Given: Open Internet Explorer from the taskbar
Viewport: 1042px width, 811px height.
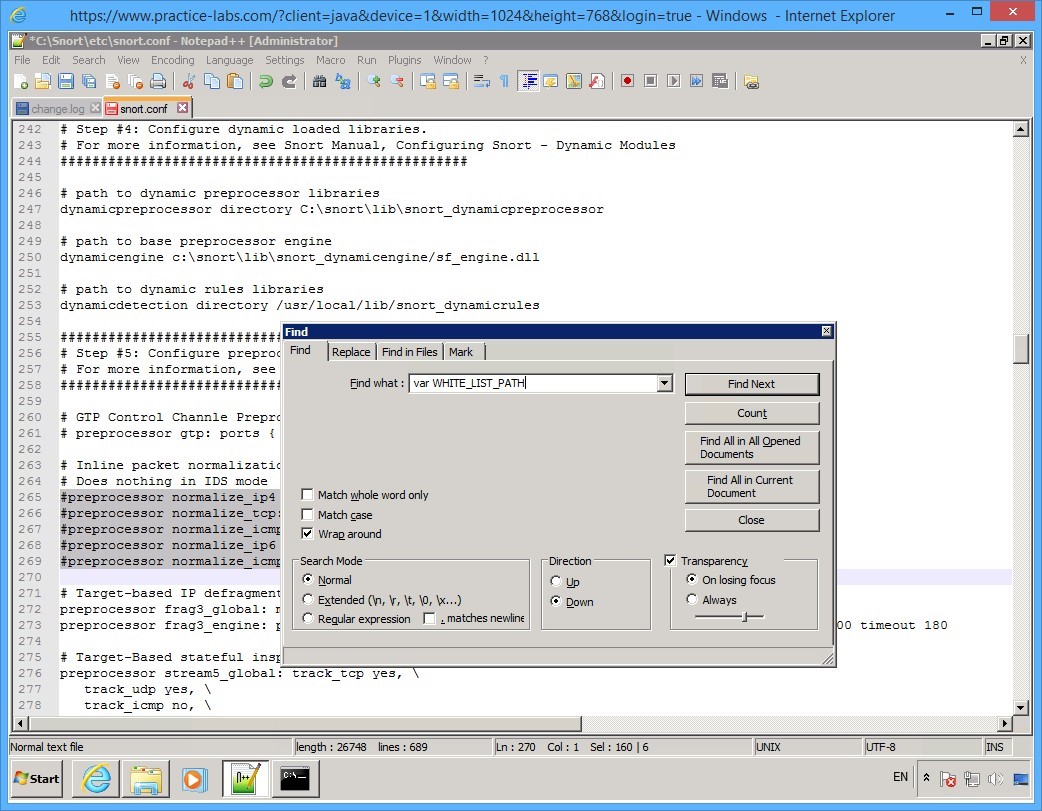Looking at the screenshot, I should point(95,779).
